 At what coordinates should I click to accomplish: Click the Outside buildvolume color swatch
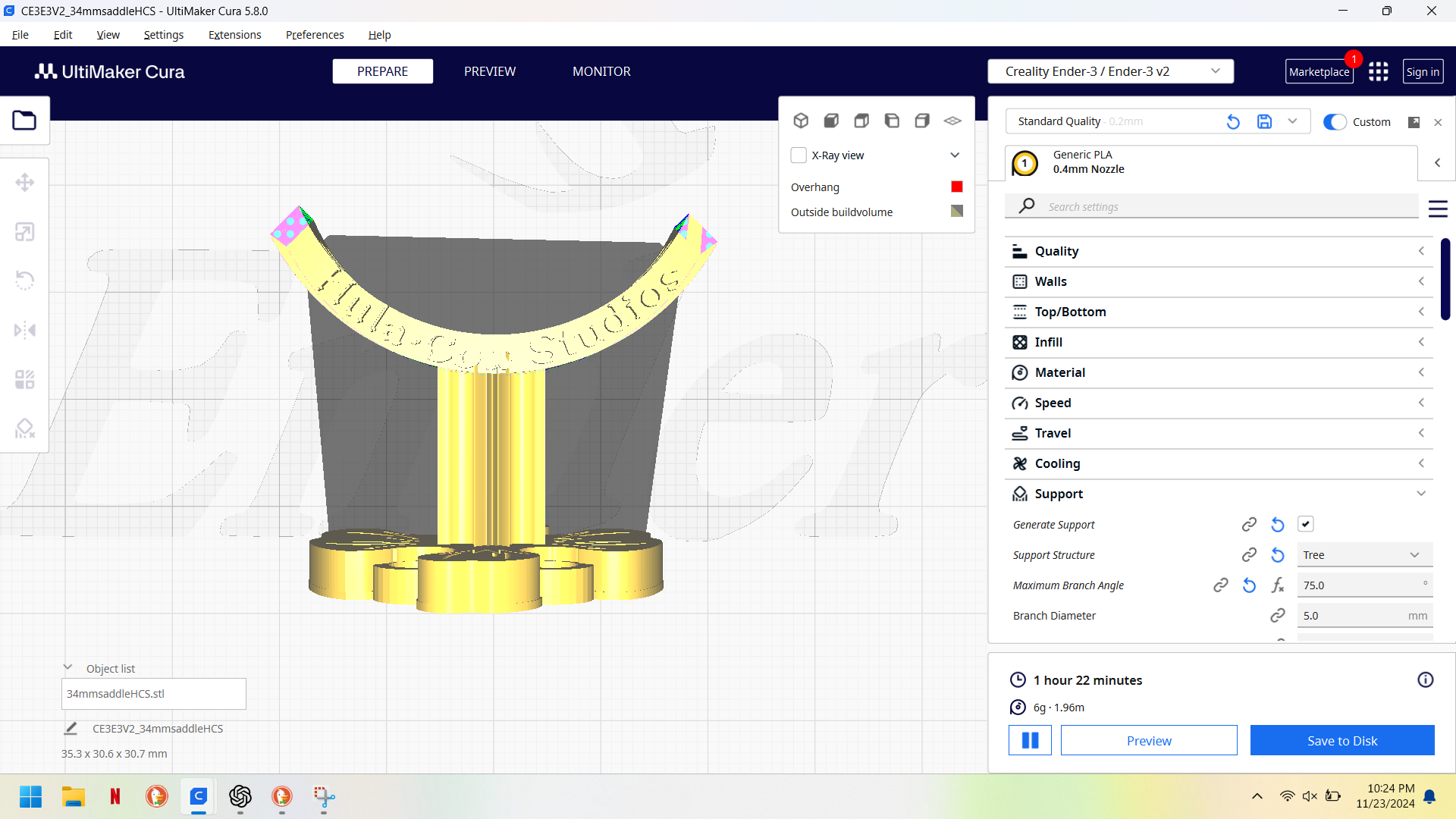(x=957, y=211)
